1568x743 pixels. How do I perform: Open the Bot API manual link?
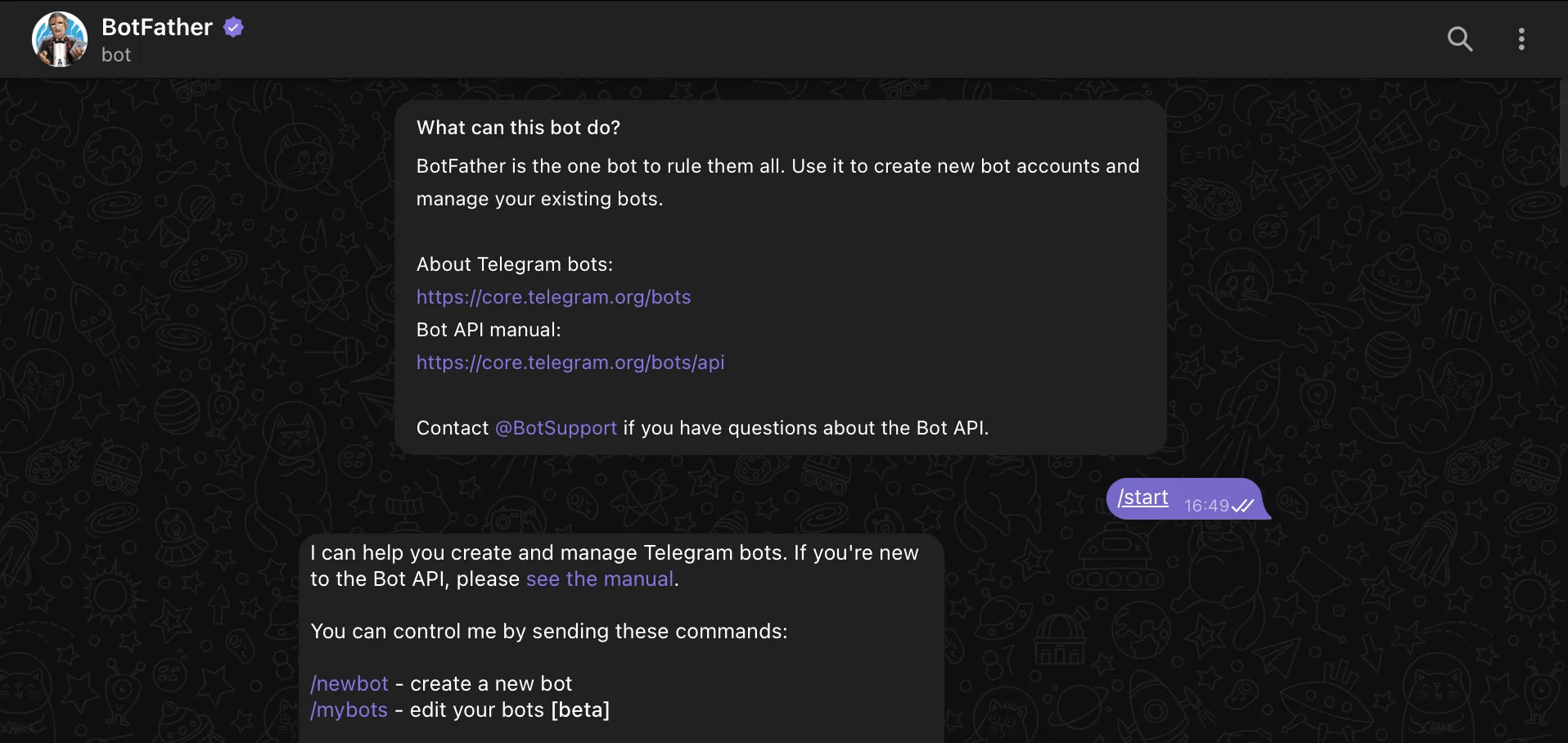click(x=570, y=362)
